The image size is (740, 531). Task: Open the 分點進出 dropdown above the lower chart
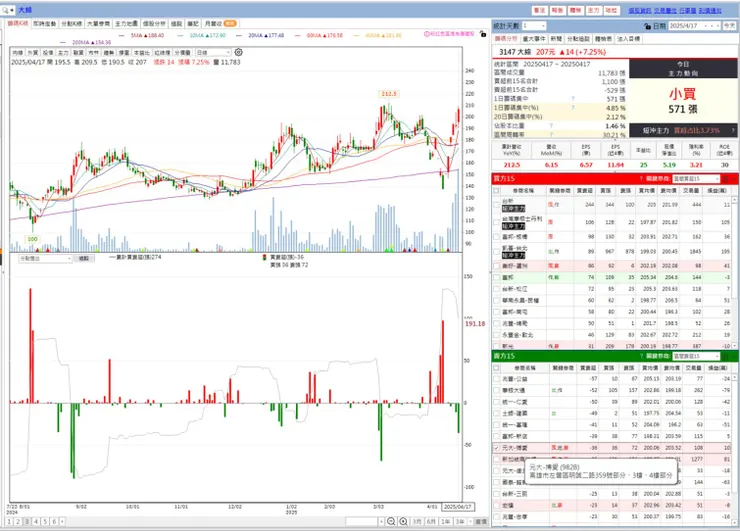click(45, 258)
